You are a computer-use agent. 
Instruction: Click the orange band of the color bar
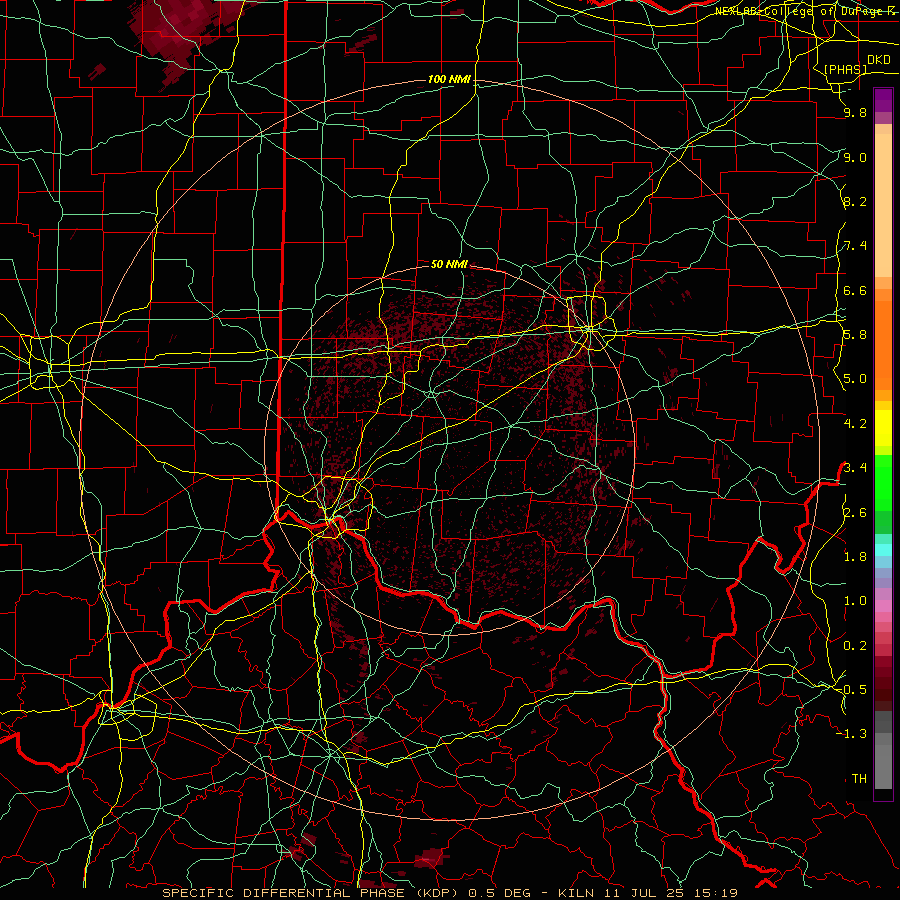(883, 346)
